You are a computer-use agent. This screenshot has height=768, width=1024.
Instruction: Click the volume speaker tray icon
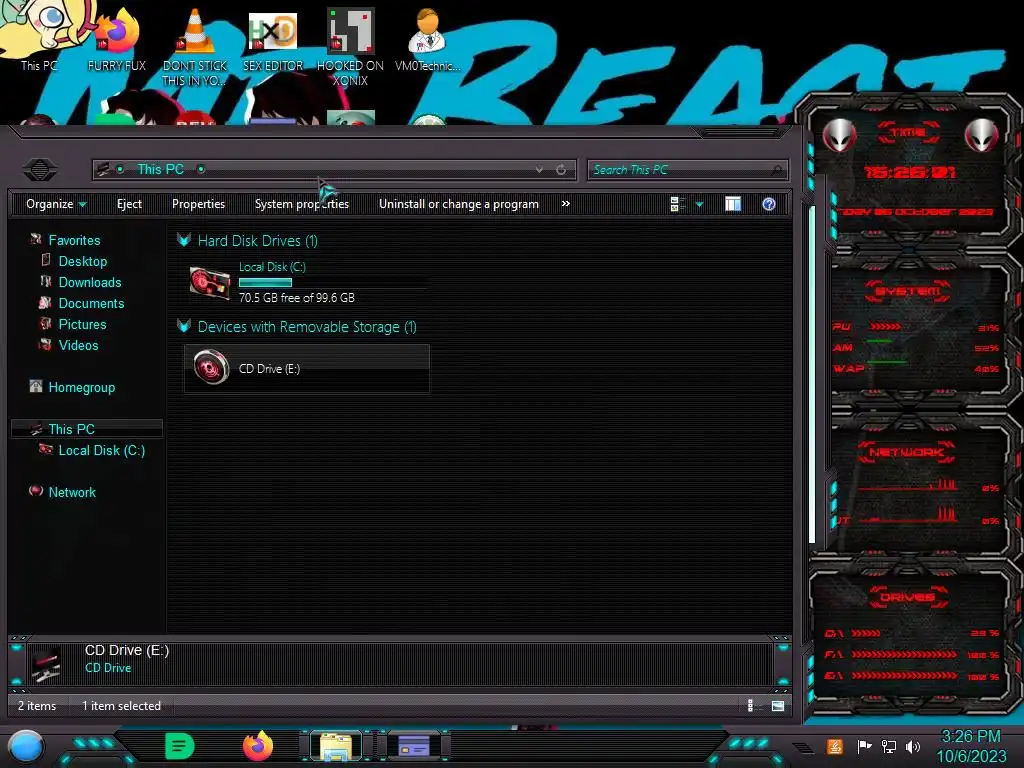912,746
